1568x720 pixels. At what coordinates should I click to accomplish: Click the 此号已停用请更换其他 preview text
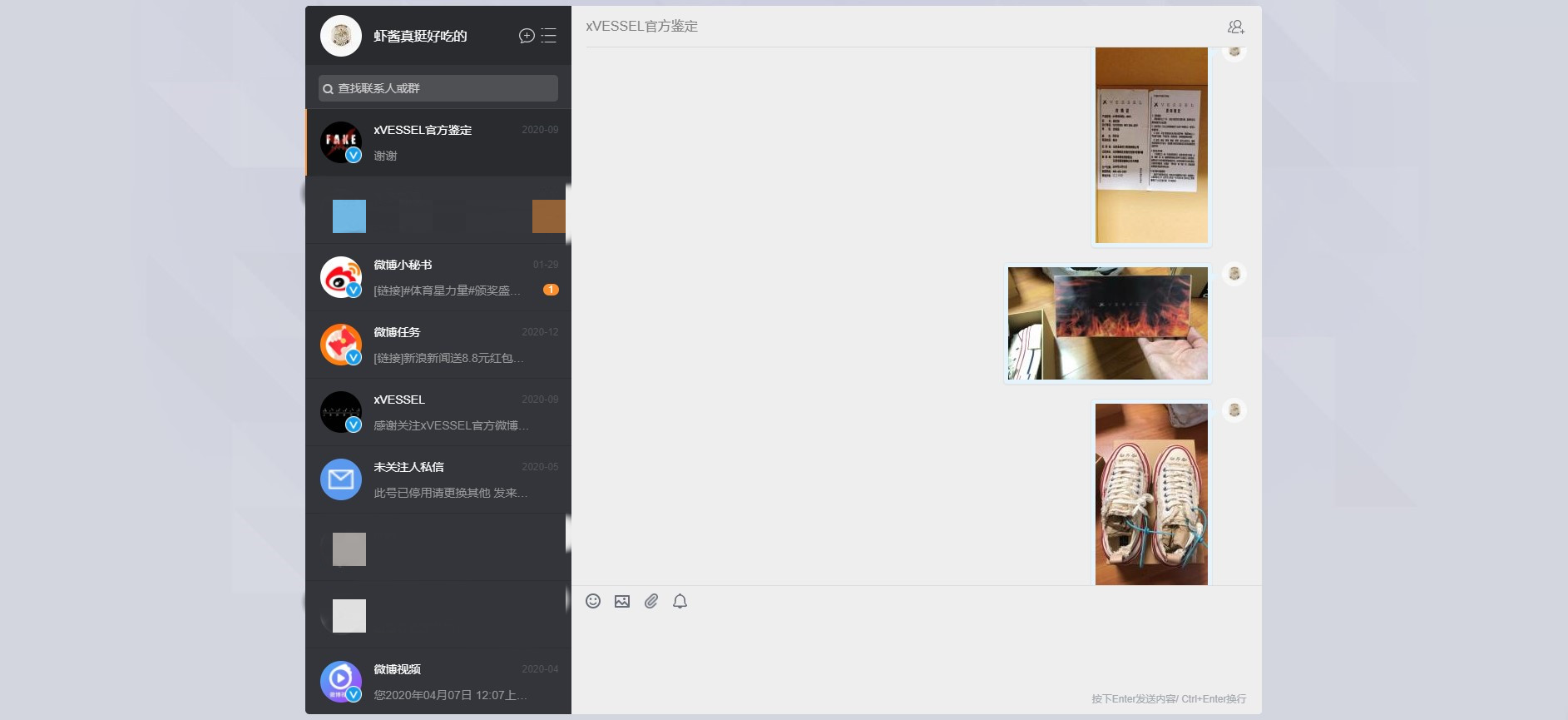450,493
